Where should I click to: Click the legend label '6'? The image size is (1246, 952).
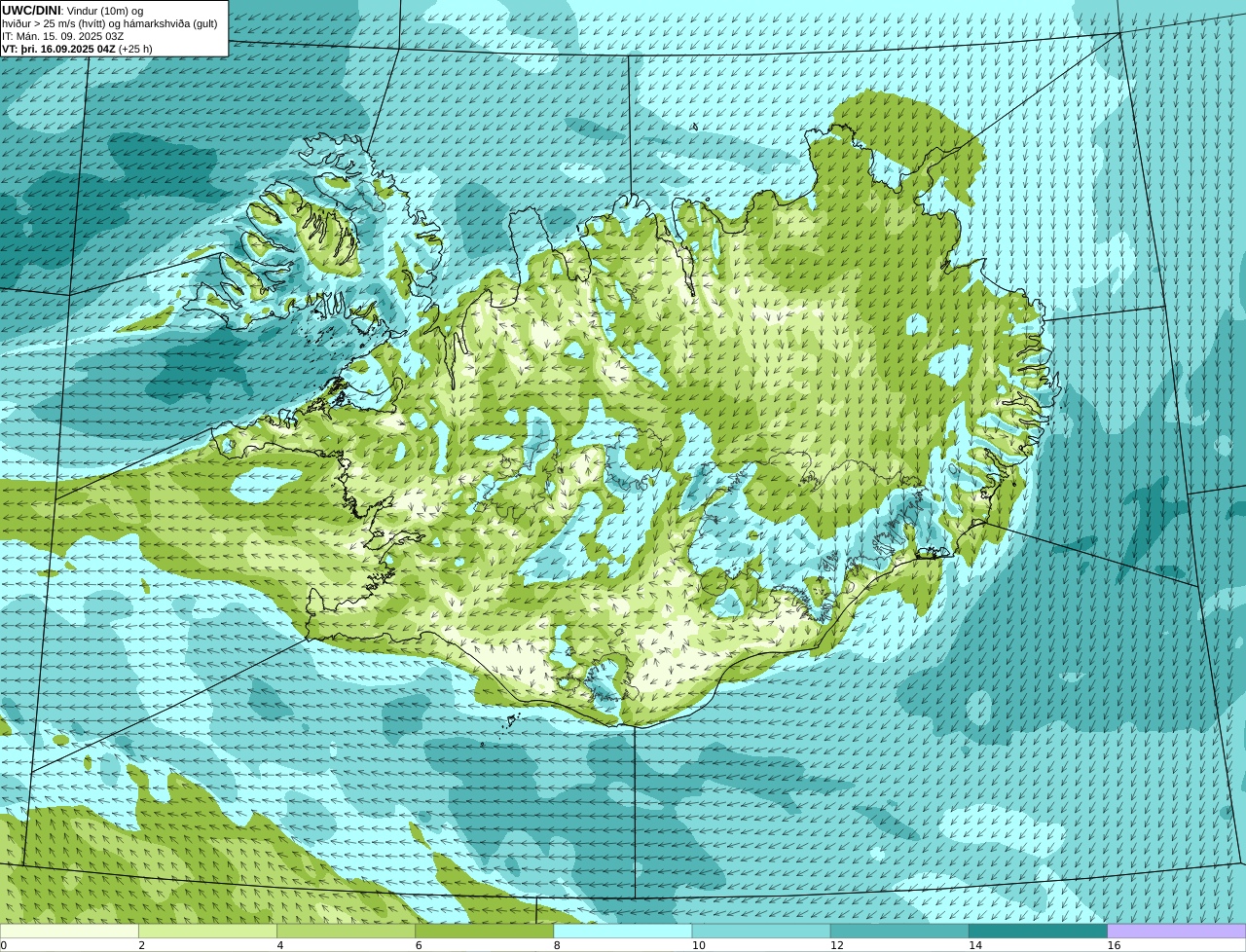point(419,945)
